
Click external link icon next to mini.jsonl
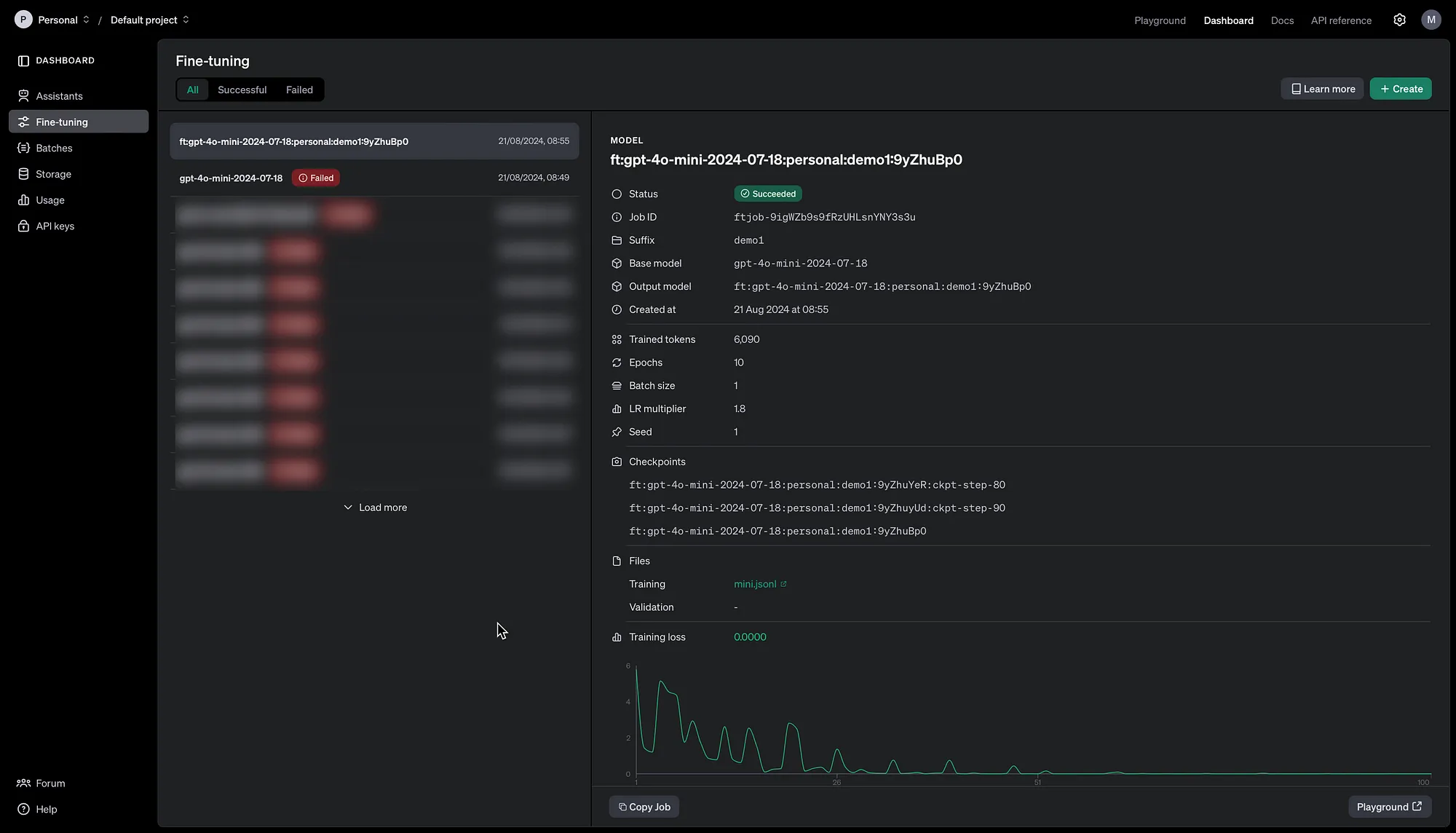(x=783, y=585)
